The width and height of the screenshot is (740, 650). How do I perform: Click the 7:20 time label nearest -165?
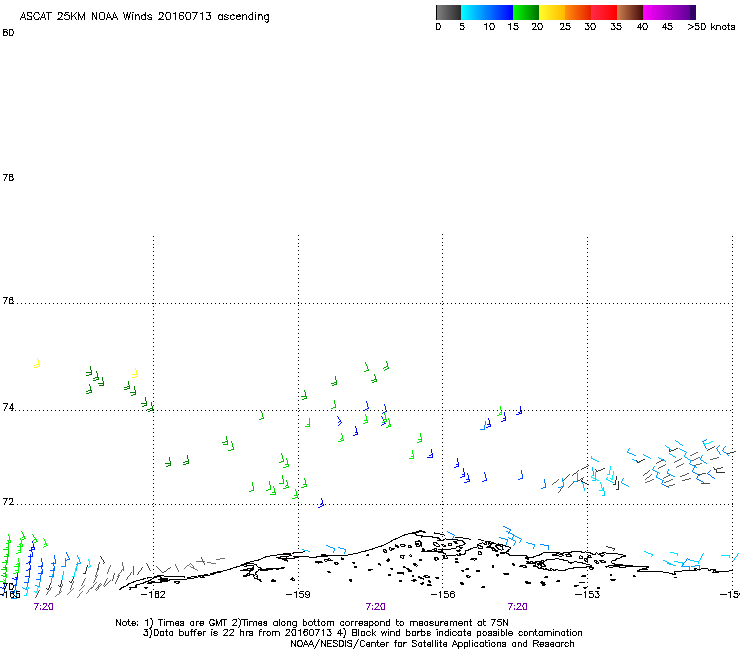pos(43,607)
